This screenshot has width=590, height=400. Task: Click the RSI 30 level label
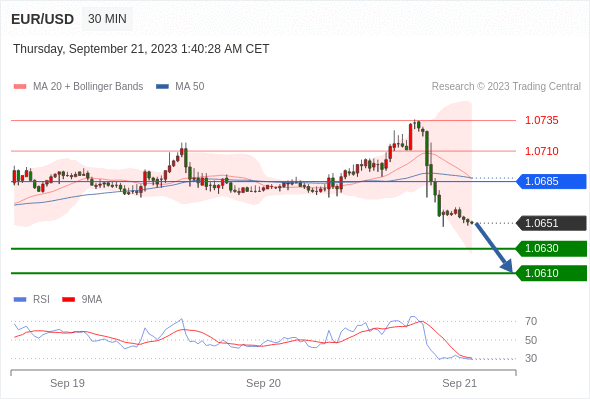[531, 358]
